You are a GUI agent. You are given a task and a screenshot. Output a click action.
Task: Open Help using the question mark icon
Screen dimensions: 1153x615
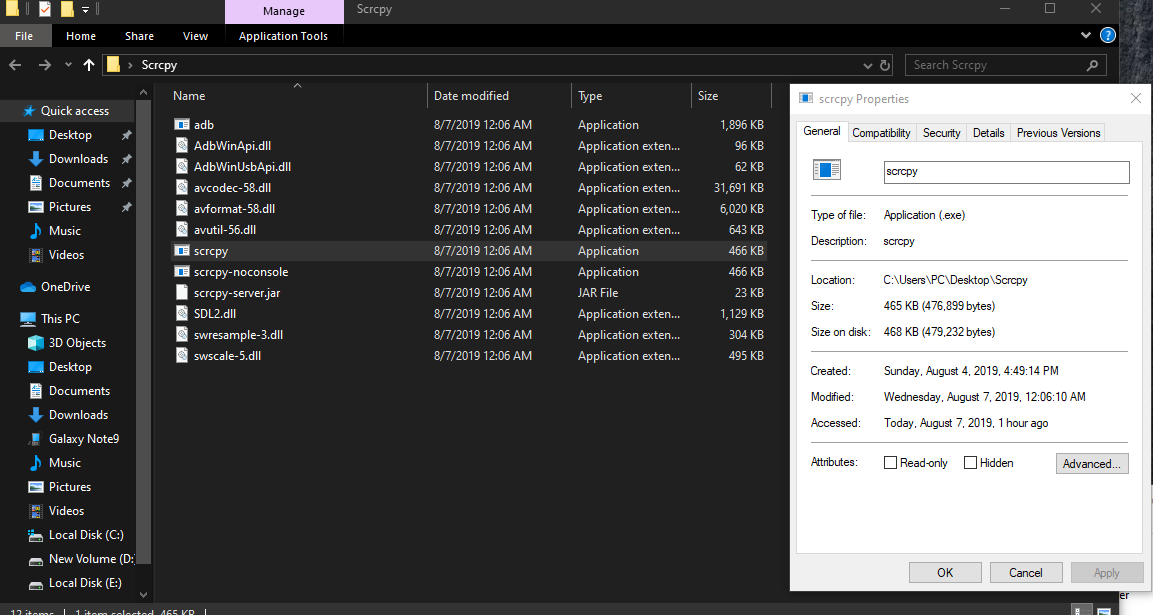coord(1108,35)
